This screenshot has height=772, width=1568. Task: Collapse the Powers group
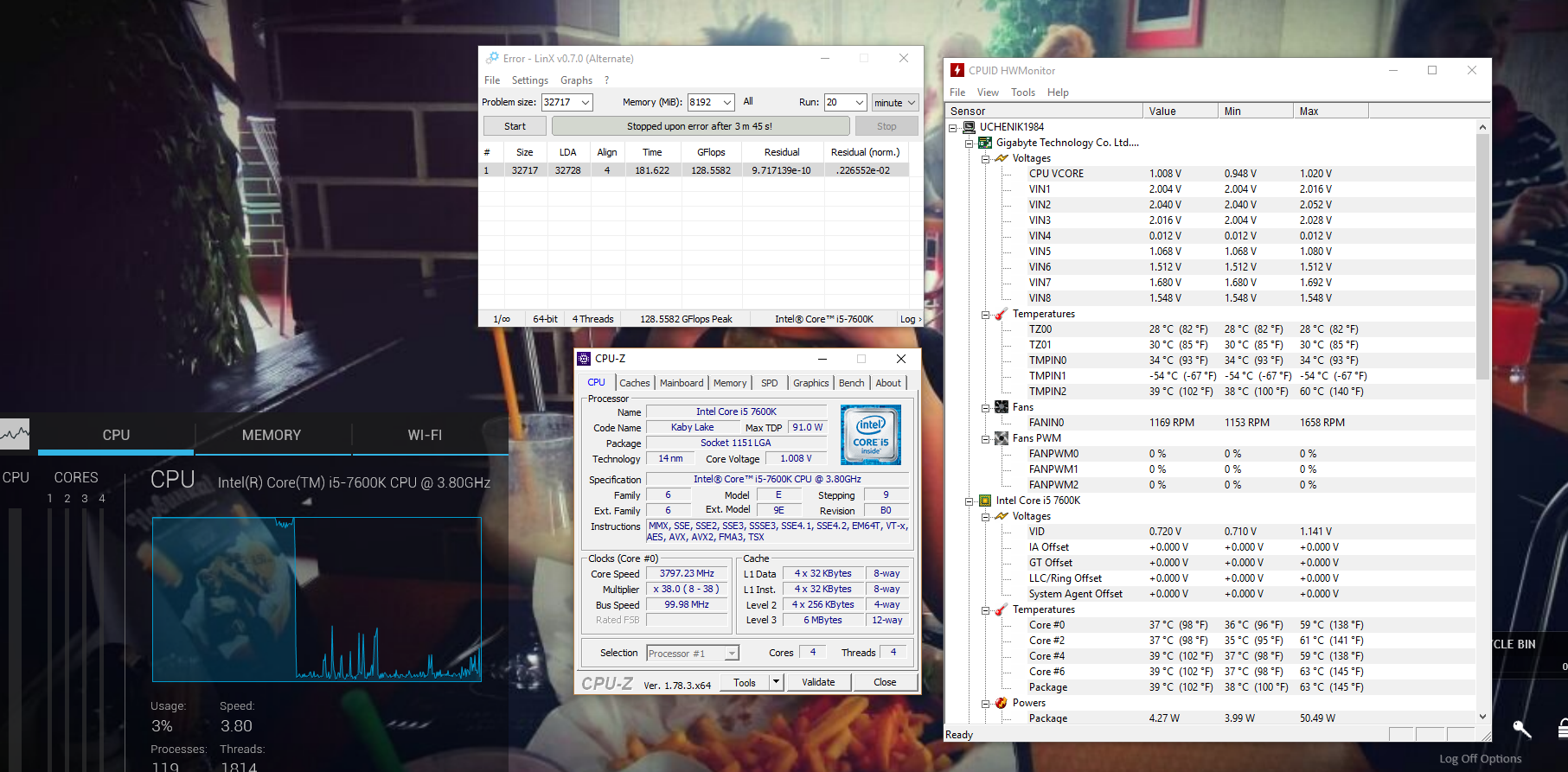[985, 703]
